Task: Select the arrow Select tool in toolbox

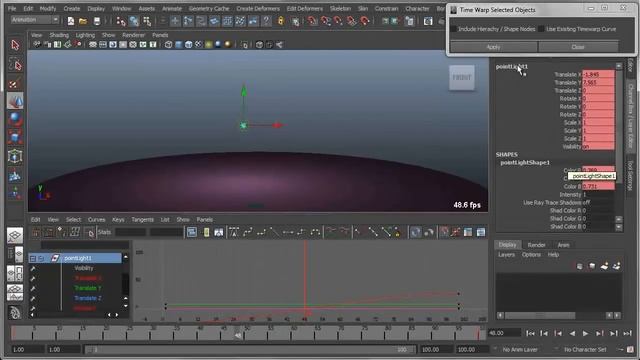Action: [x=15, y=45]
